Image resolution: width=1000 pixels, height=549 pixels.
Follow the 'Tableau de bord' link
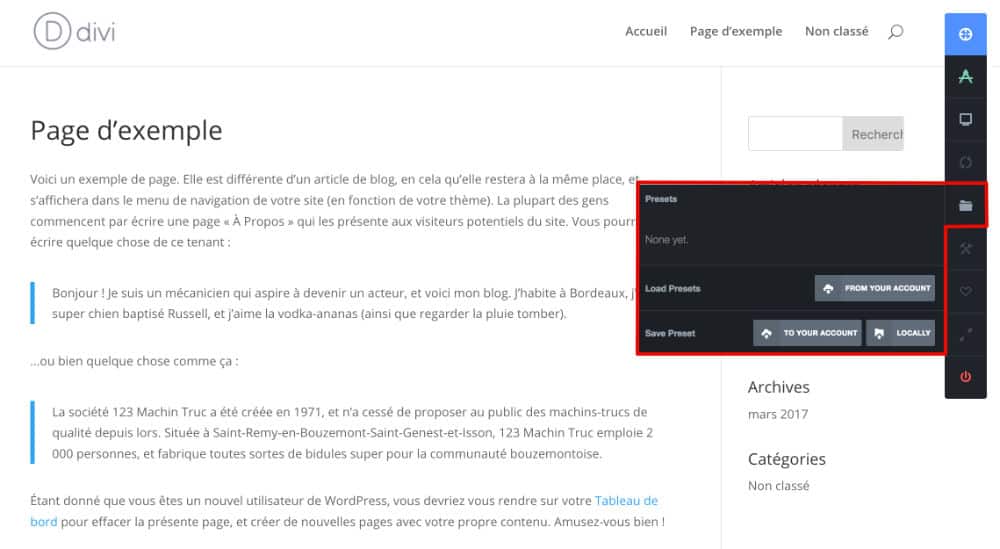click(626, 501)
